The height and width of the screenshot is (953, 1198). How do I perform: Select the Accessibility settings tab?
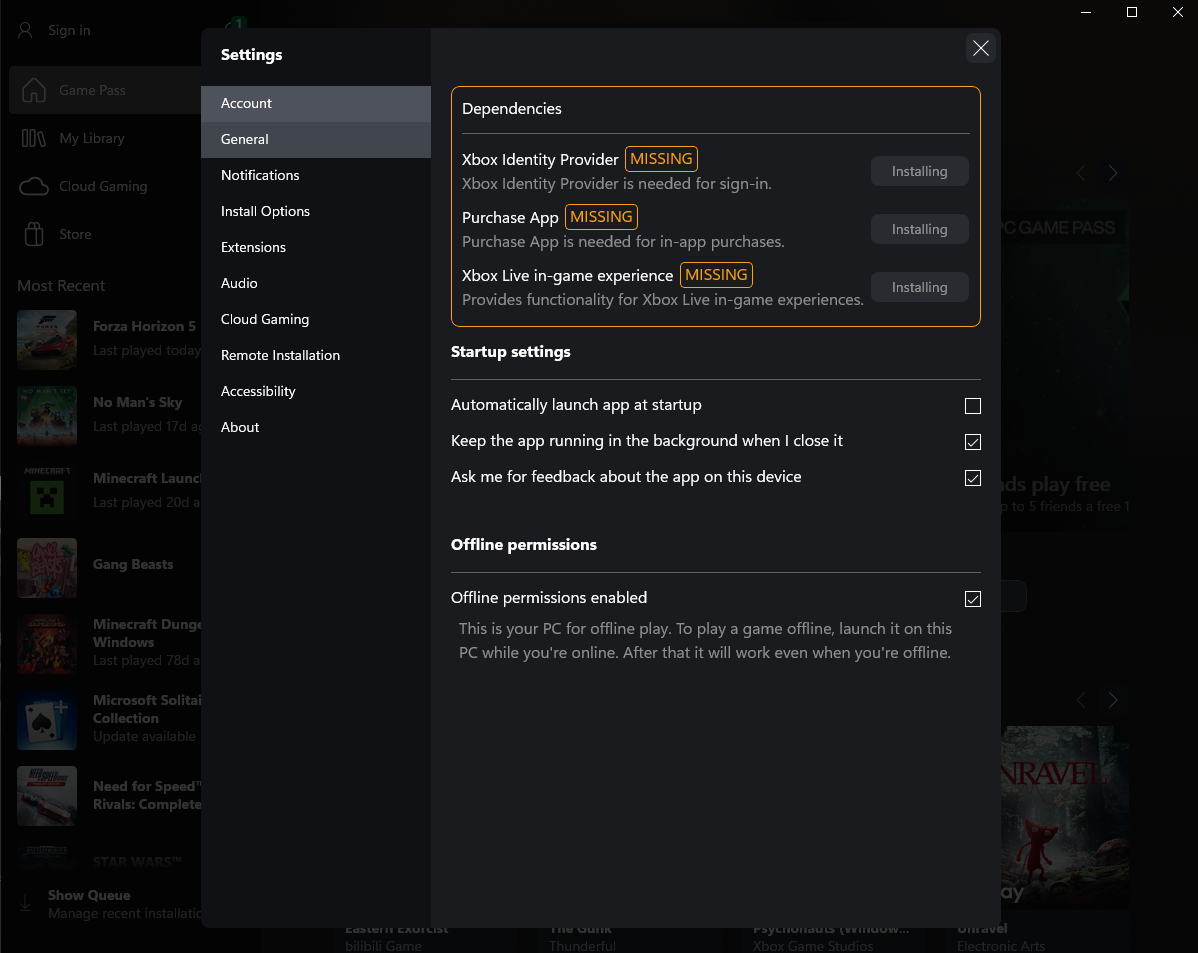(258, 391)
